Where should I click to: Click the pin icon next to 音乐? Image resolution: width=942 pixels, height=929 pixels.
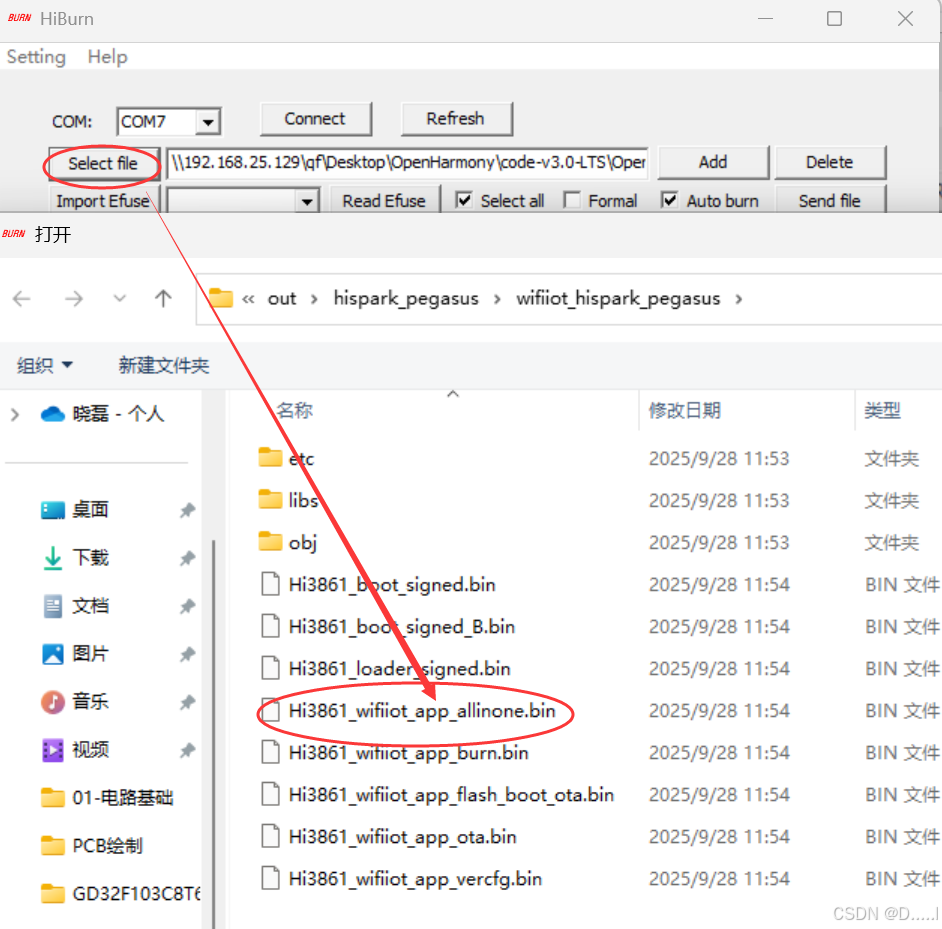click(187, 702)
